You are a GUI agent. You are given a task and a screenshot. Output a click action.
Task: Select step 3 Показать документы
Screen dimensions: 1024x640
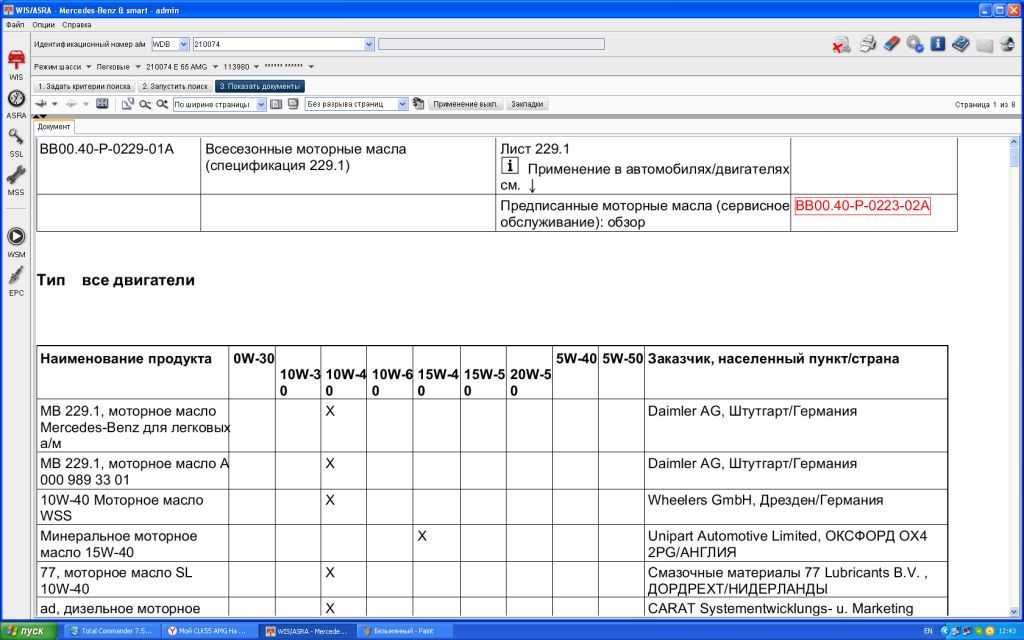click(x=260, y=86)
